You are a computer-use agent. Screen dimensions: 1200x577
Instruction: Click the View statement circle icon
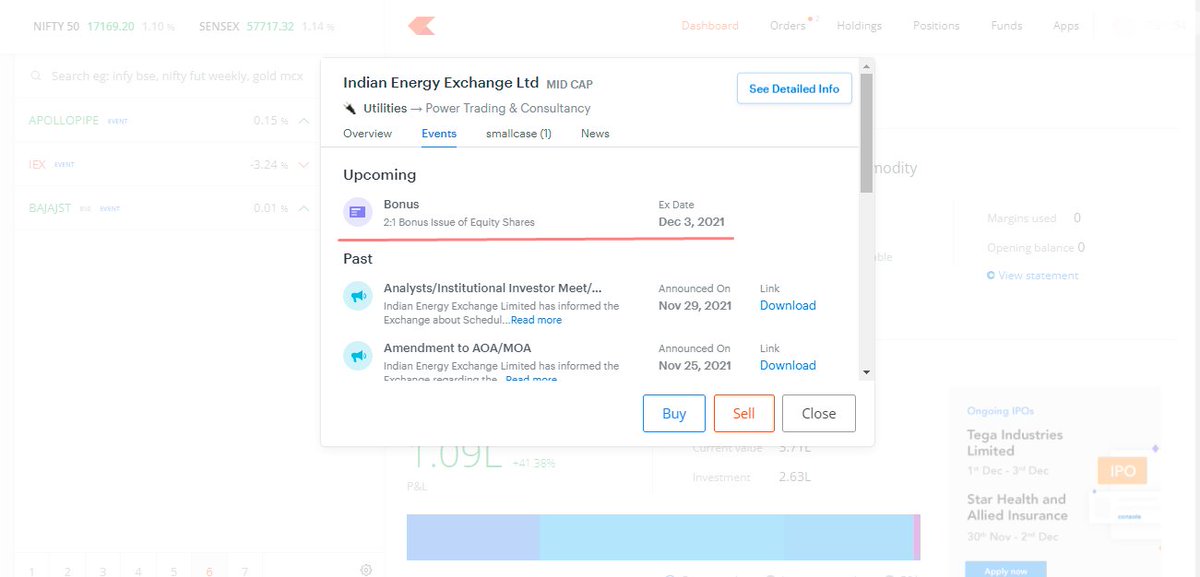(991, 275)
